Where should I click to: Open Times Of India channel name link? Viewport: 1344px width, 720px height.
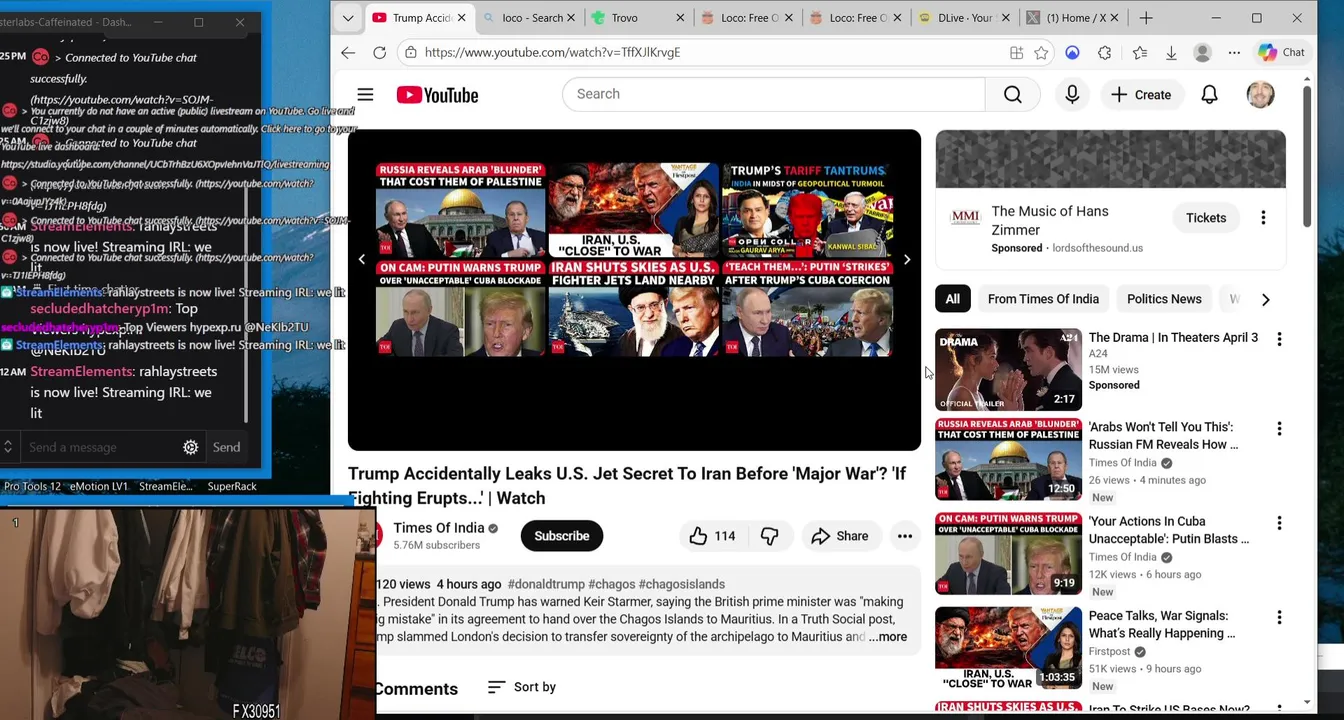[438, 528]
